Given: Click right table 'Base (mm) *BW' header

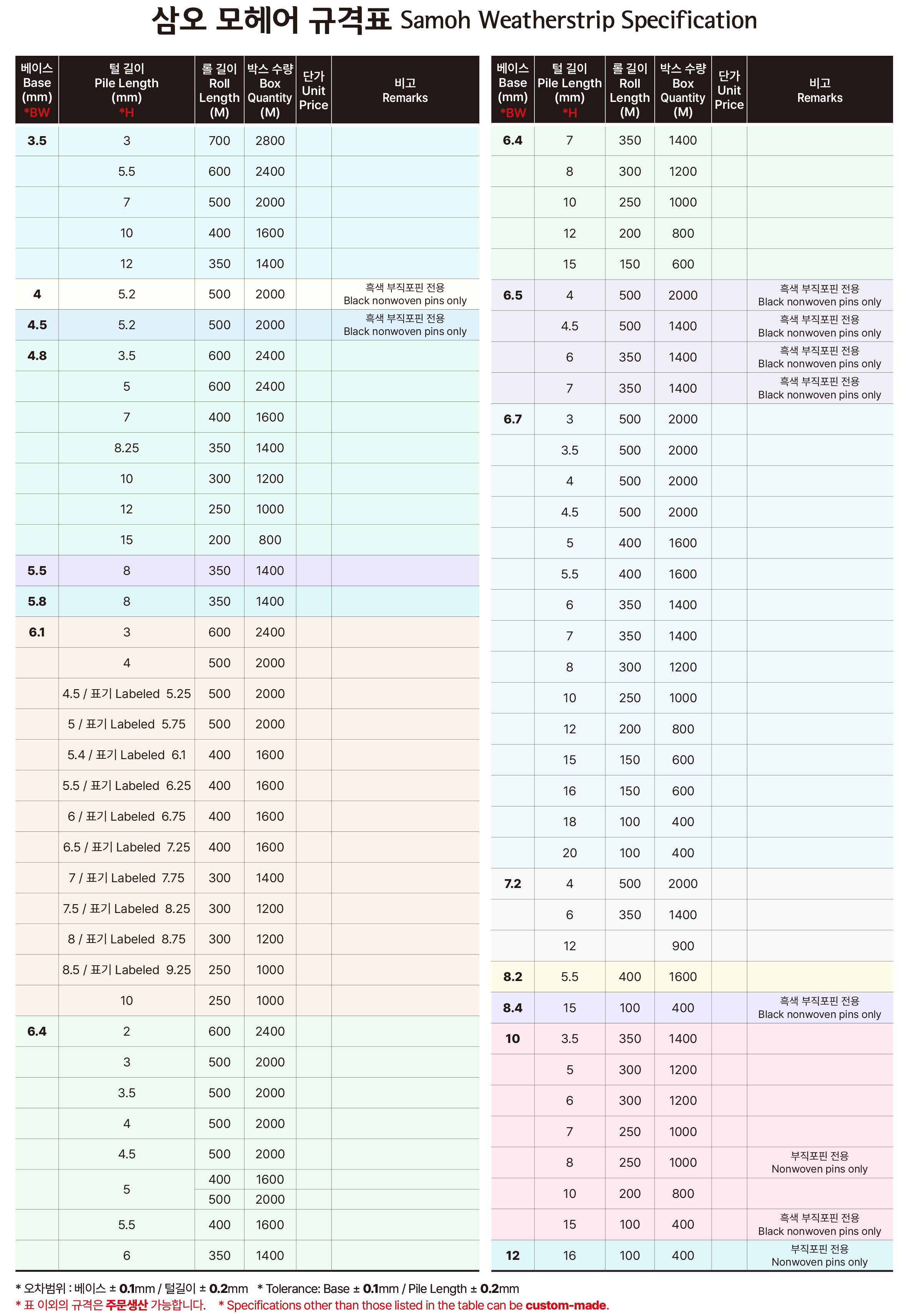Looking at the screenshot, I should click(512, 90).
